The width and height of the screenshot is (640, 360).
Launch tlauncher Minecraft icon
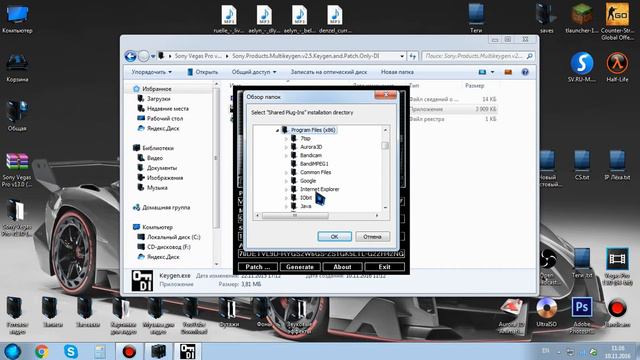(x=582, y=19)
